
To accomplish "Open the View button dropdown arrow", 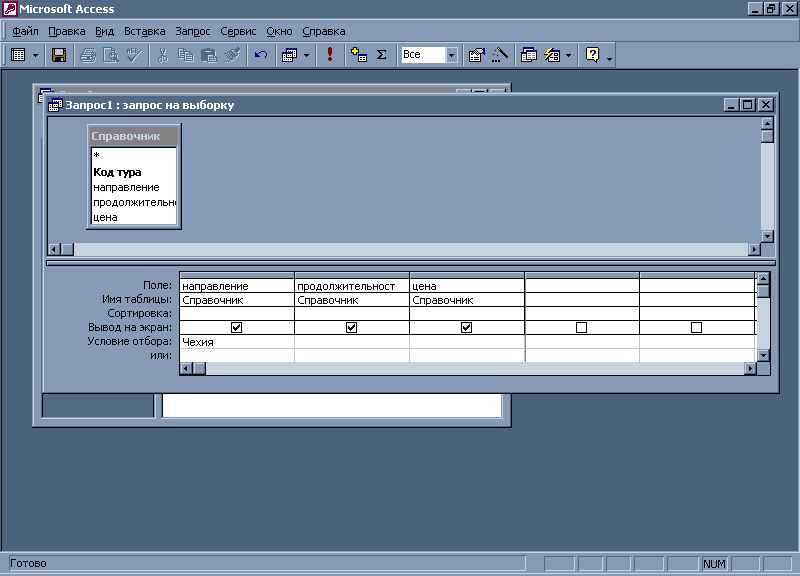I will (x=35, y=55).
